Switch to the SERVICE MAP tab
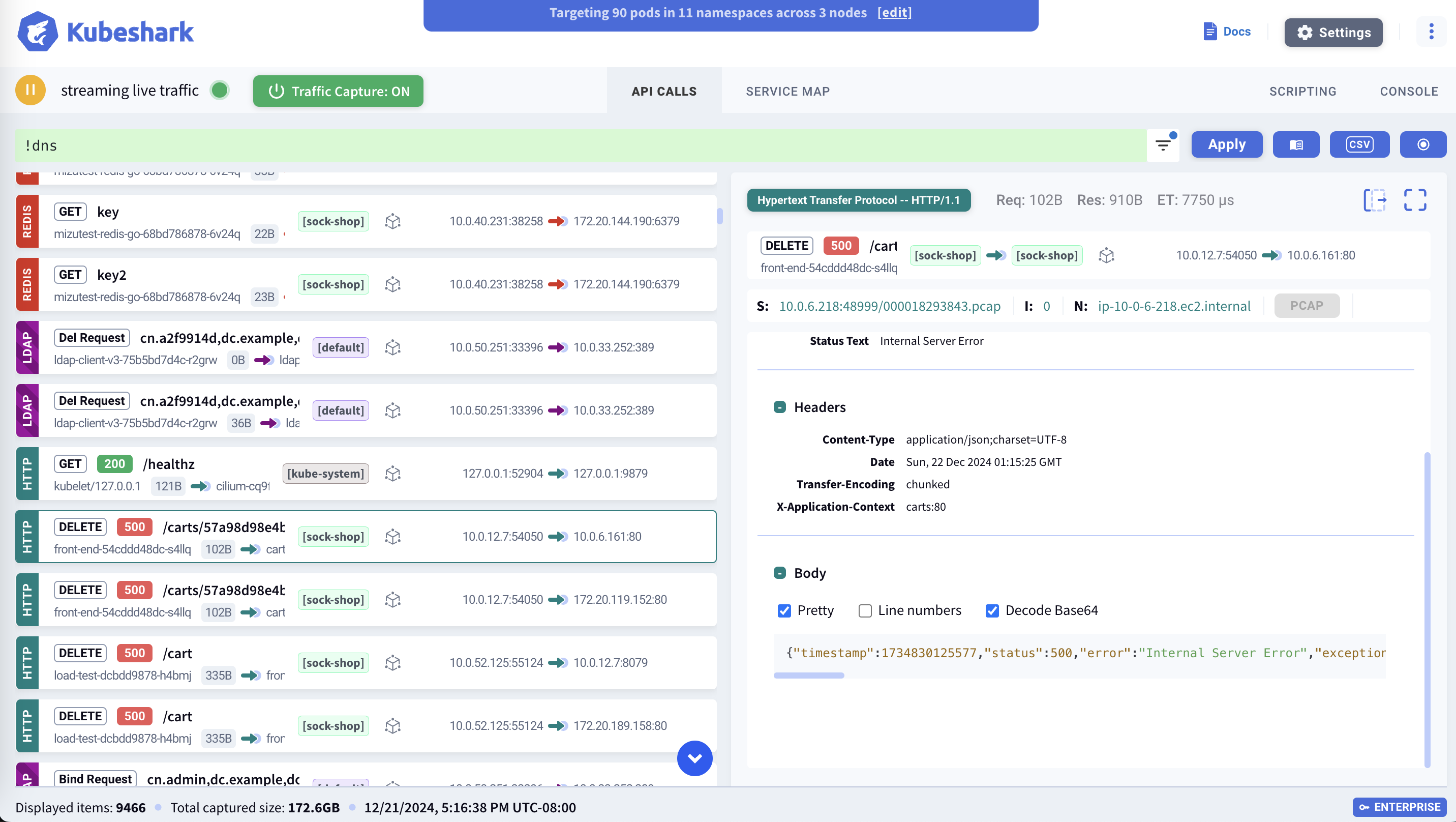The width and height of the screenshot is (1456, 822). point(787,91)
